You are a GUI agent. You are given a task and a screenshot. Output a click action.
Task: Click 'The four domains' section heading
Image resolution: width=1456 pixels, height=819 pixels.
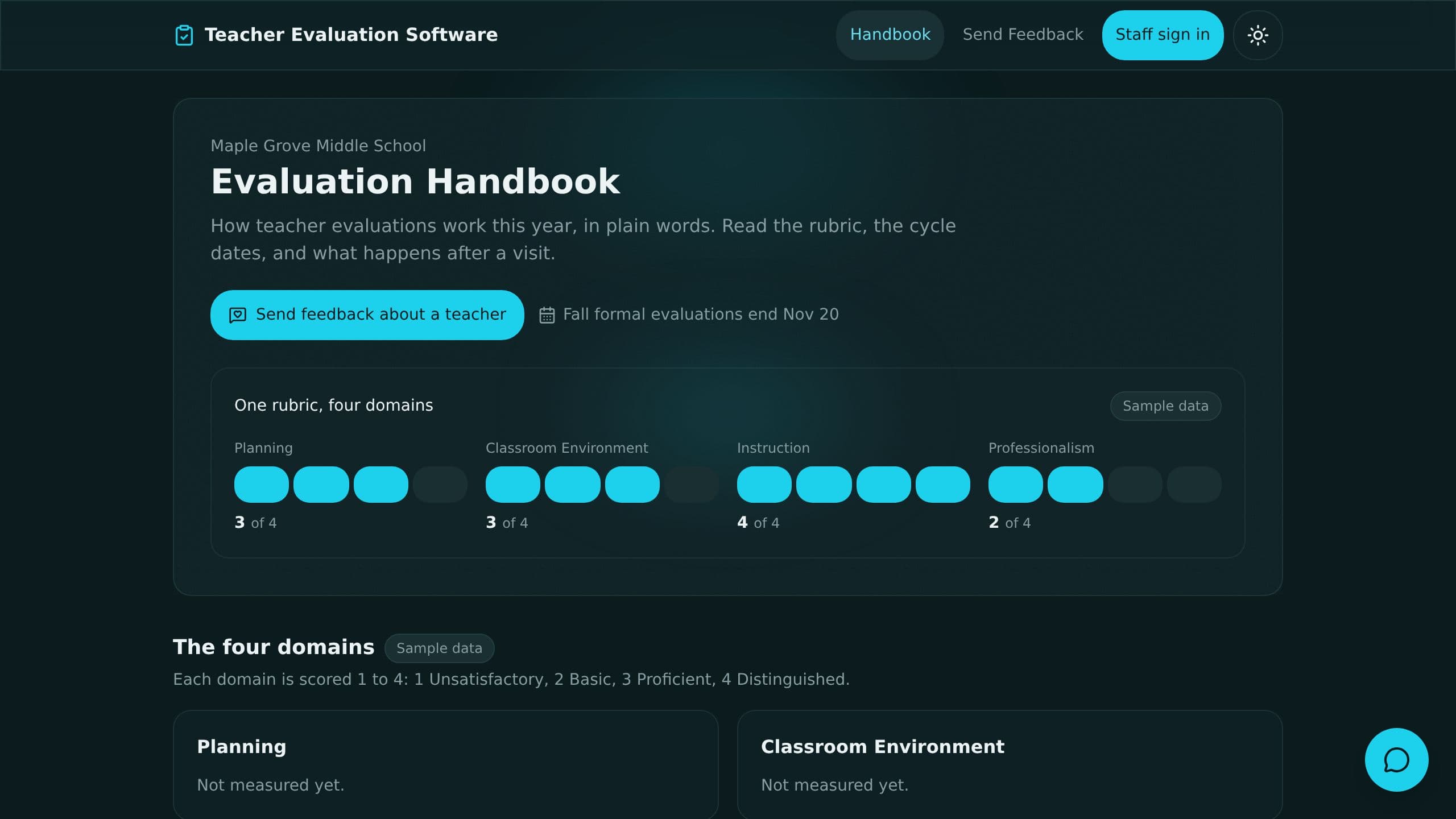click(274, 647)
